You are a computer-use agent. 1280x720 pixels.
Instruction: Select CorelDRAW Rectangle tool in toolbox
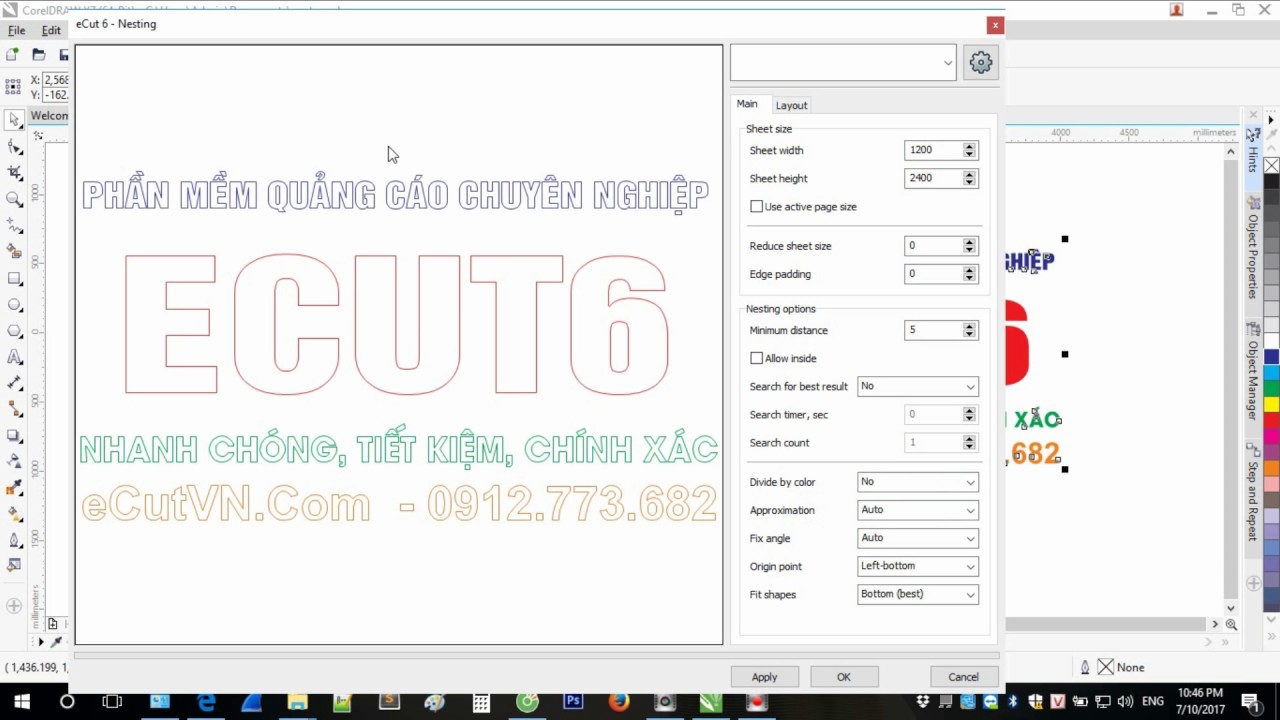14,278
